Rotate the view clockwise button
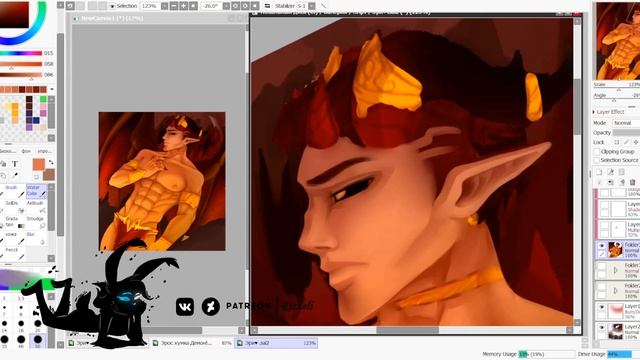 pos(245,6)
